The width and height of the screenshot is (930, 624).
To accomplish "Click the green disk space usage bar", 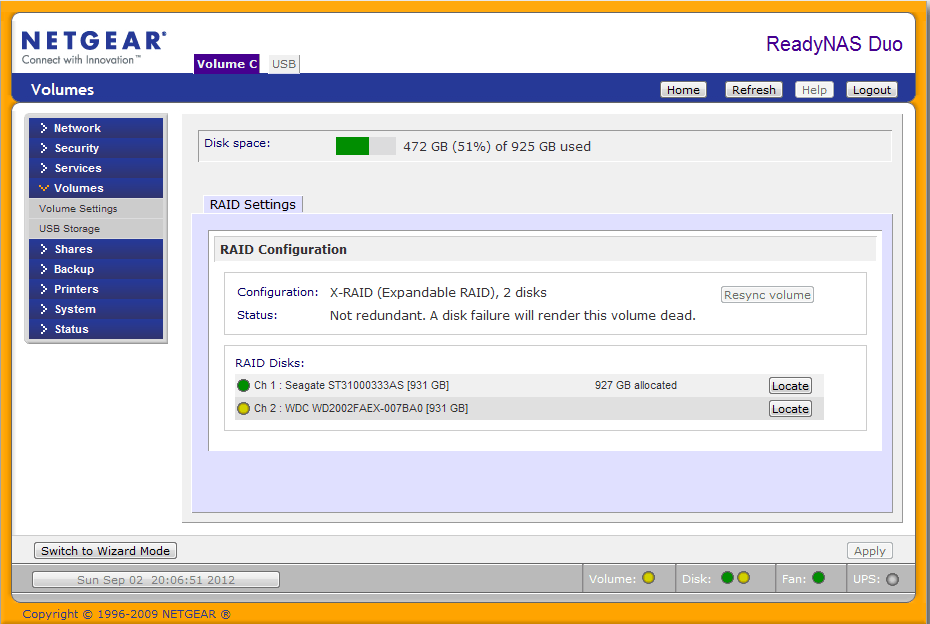I will pos(352,146).
